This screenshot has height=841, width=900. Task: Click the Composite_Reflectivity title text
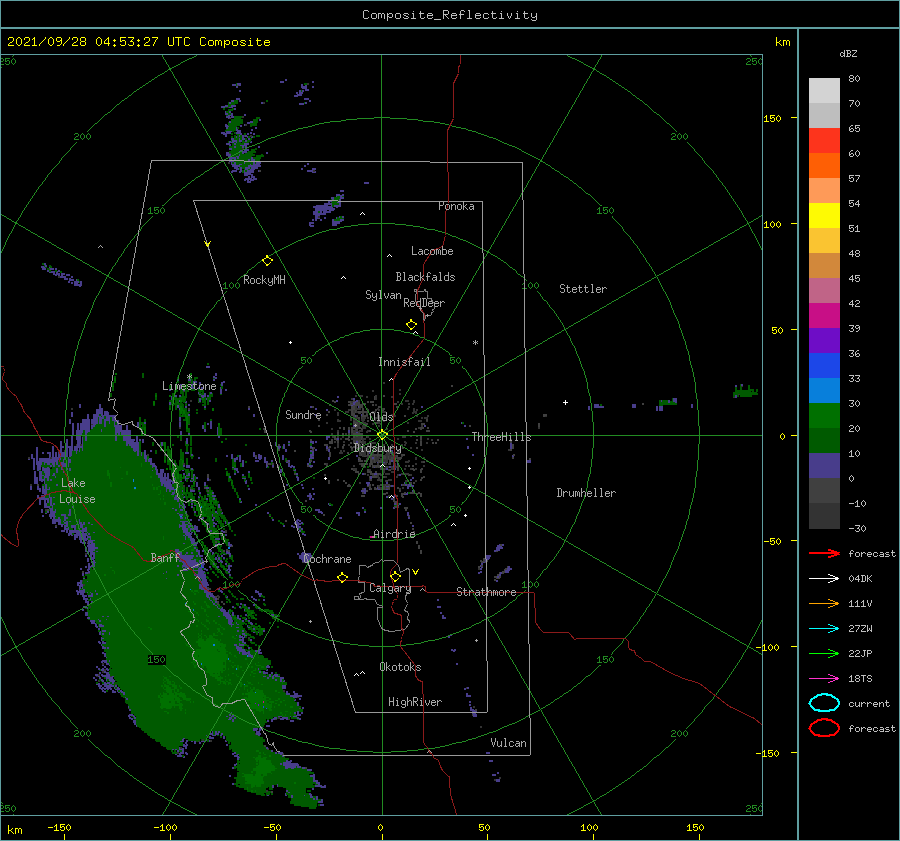tap(449, 15)
